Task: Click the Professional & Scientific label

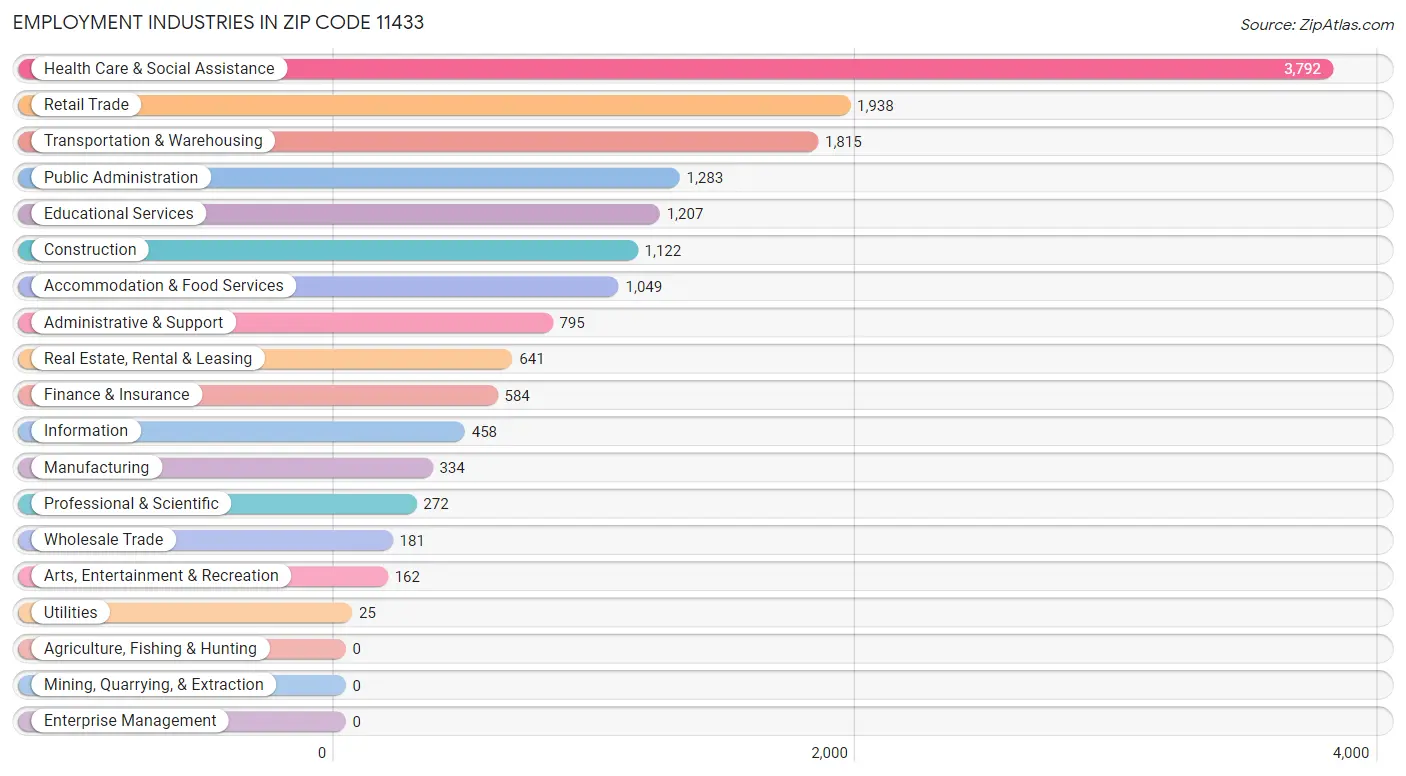Action: (131, 504)
